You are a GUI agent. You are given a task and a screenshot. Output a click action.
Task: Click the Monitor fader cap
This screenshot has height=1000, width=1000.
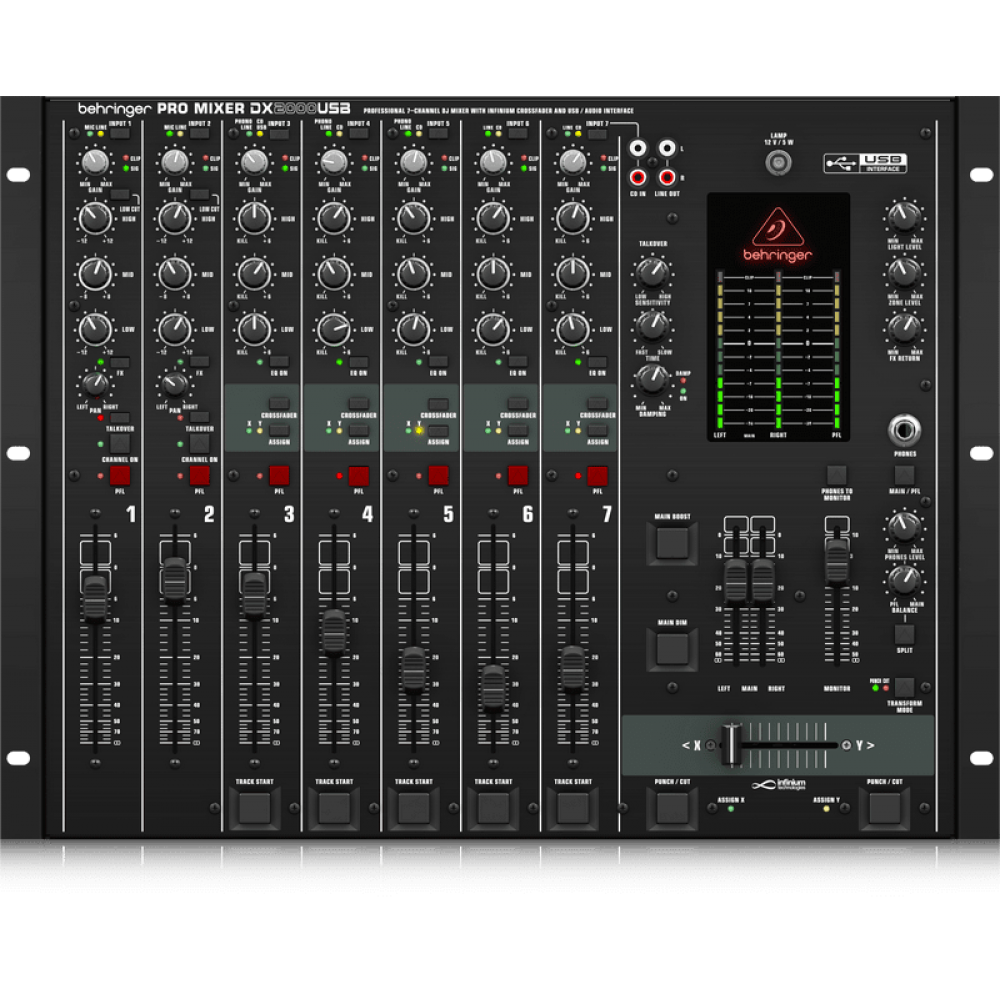click(x=837, y=562)
